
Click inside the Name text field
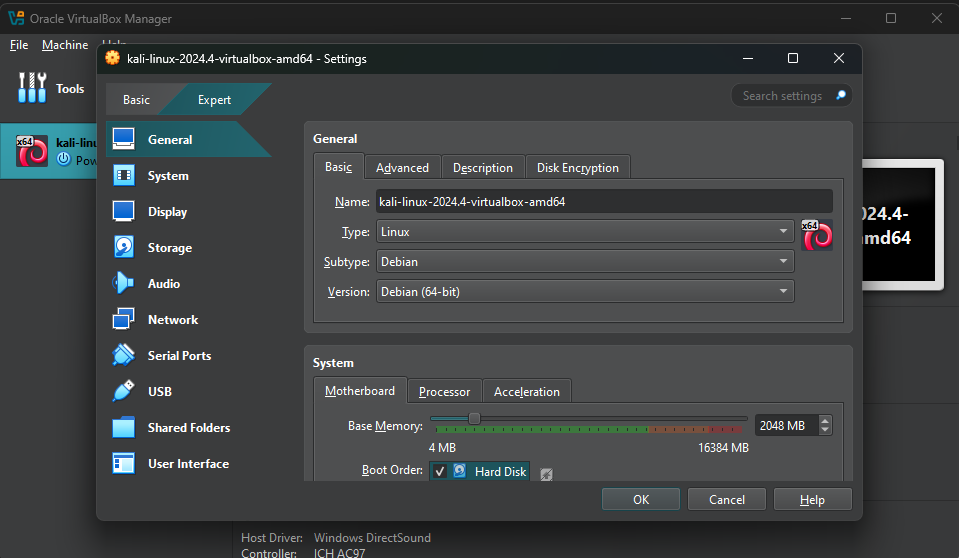click(604, 201)
